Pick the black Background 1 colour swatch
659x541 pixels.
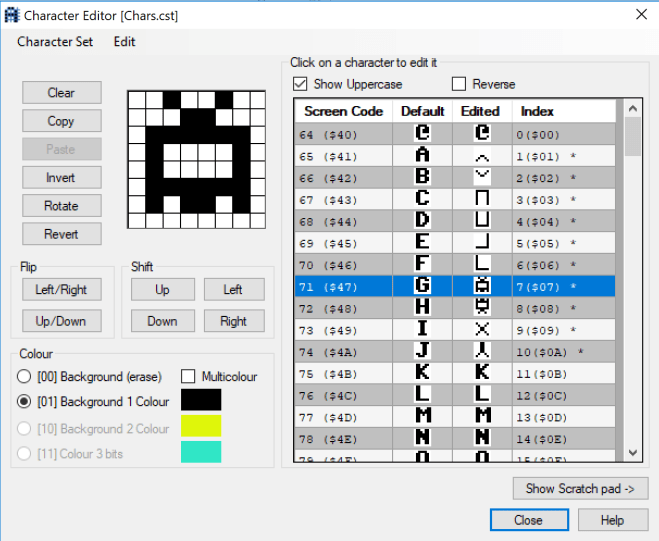click(x=201, y=400)
